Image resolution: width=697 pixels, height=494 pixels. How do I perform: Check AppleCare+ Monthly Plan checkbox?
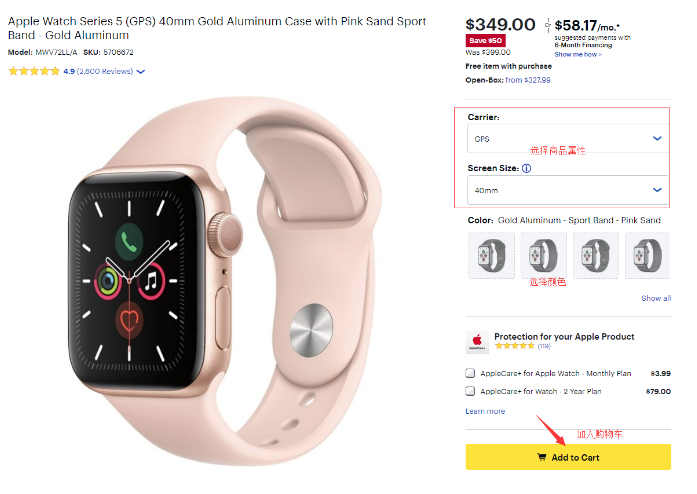click(470, 373)
